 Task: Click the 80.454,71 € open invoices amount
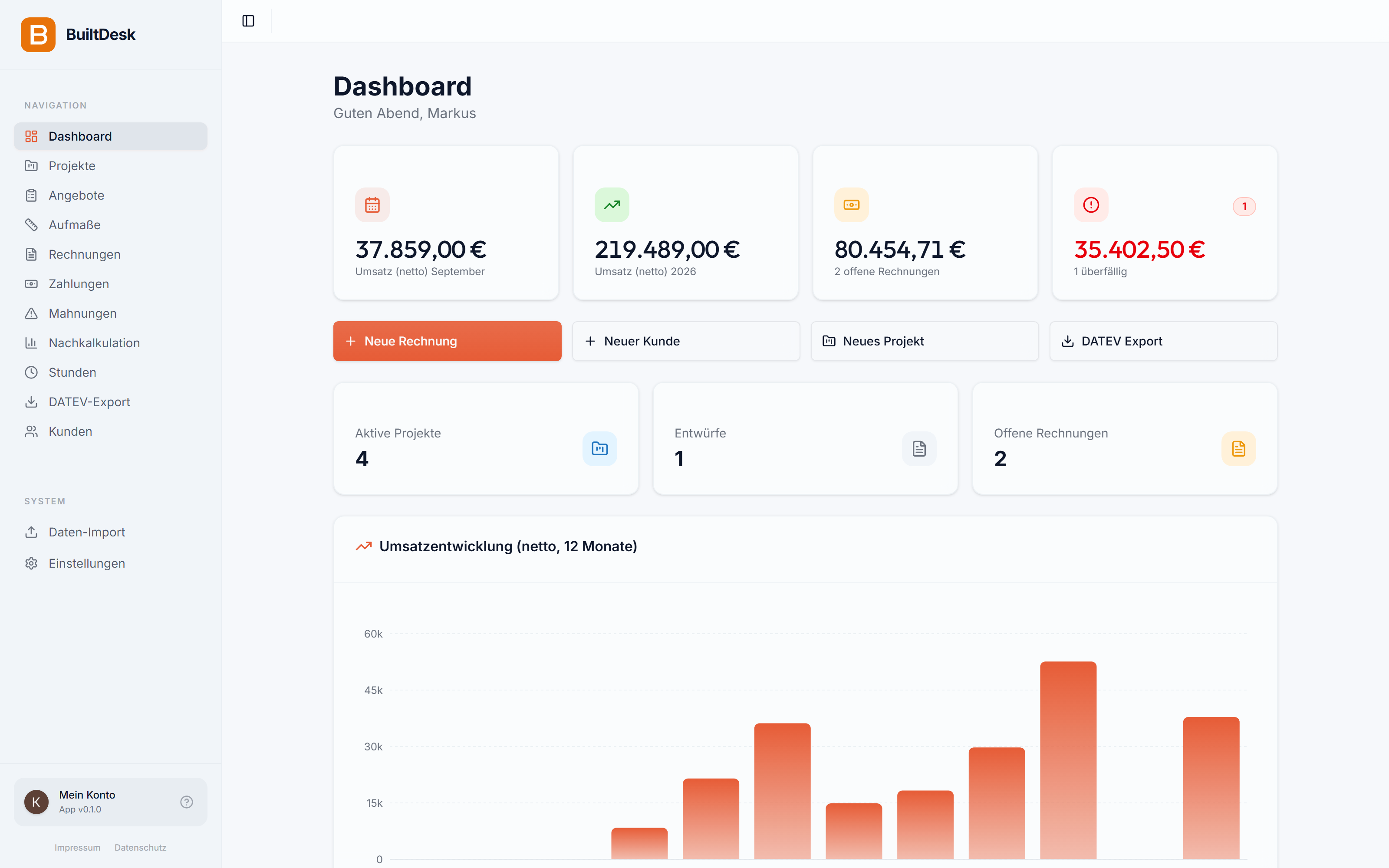pyautogui.click(x=899, y=250)
